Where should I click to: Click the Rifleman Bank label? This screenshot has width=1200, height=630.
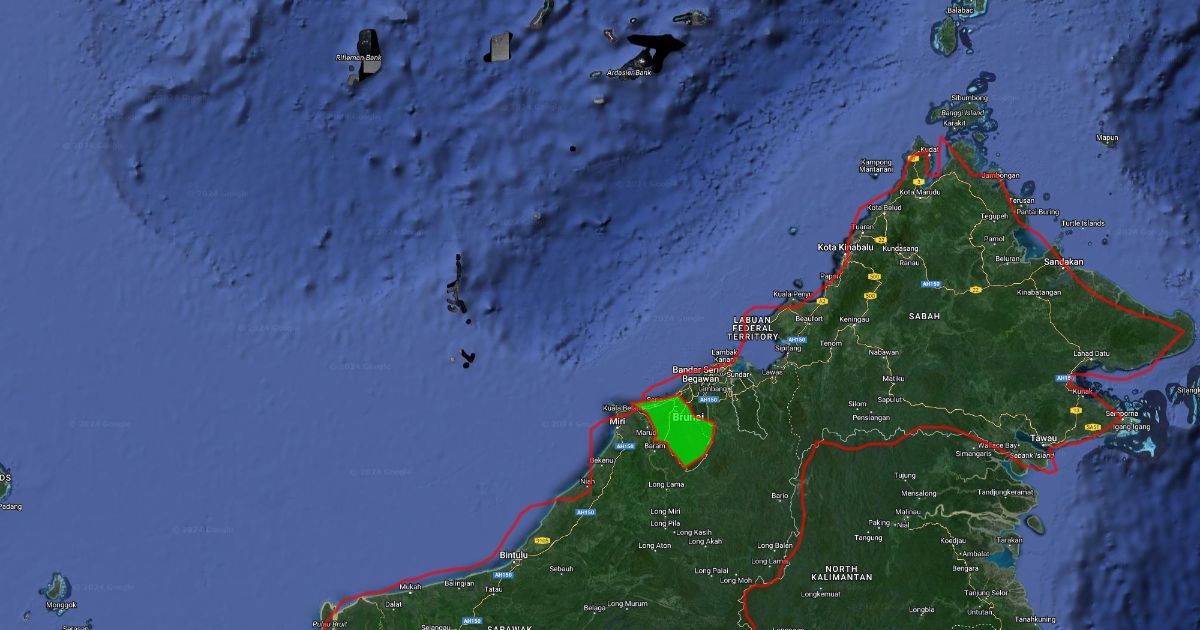pyautogui.click(x=358, y=58)
